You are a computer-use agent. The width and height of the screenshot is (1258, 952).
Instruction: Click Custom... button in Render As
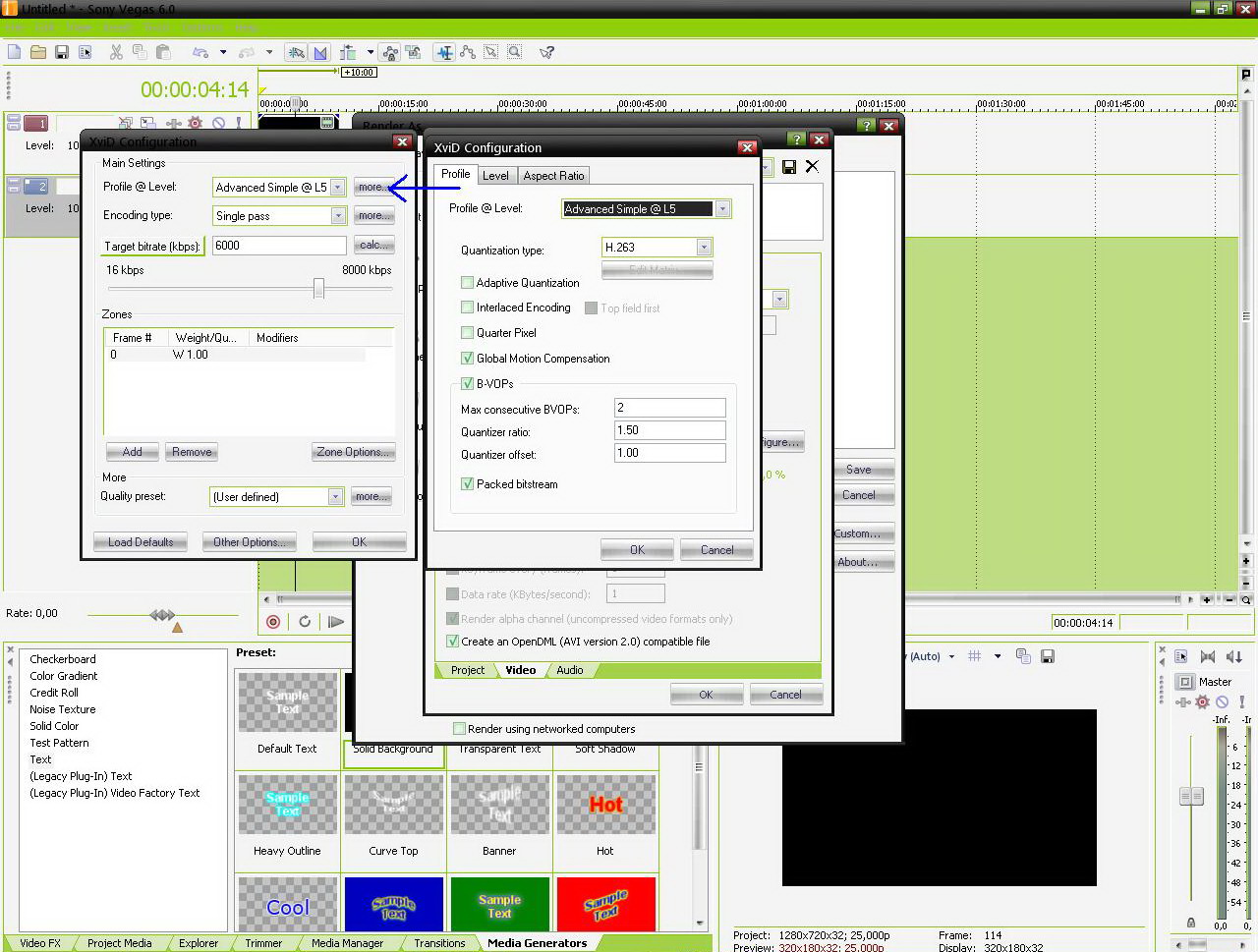[858, 533]
